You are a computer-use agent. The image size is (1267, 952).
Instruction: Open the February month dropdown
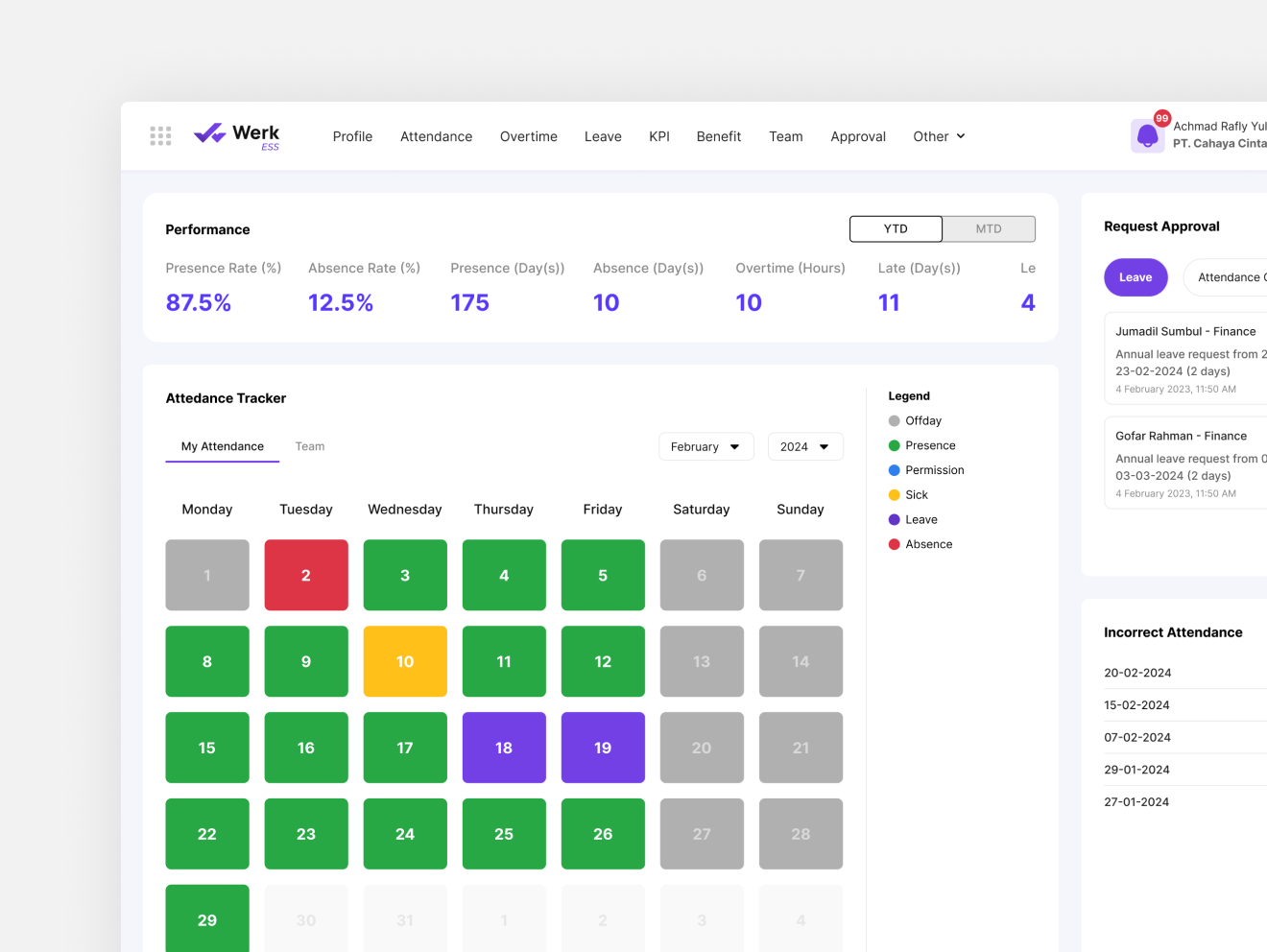[706, 446]
